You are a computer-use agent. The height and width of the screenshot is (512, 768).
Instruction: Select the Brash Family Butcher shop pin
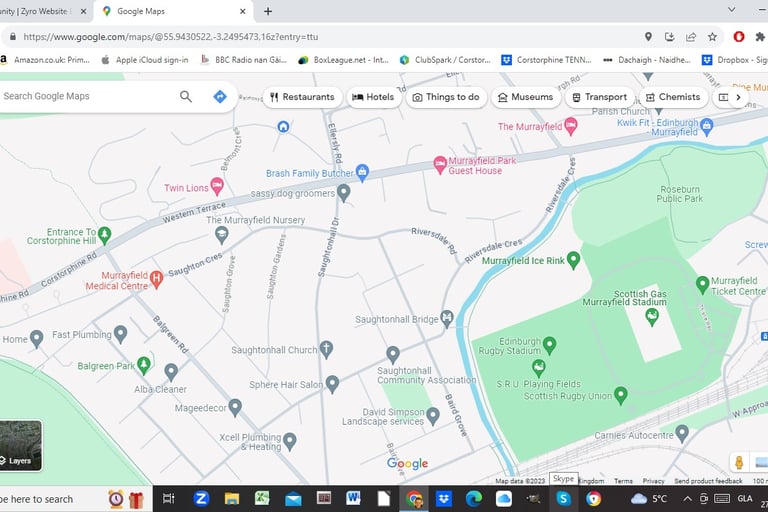tap(362, 172)
